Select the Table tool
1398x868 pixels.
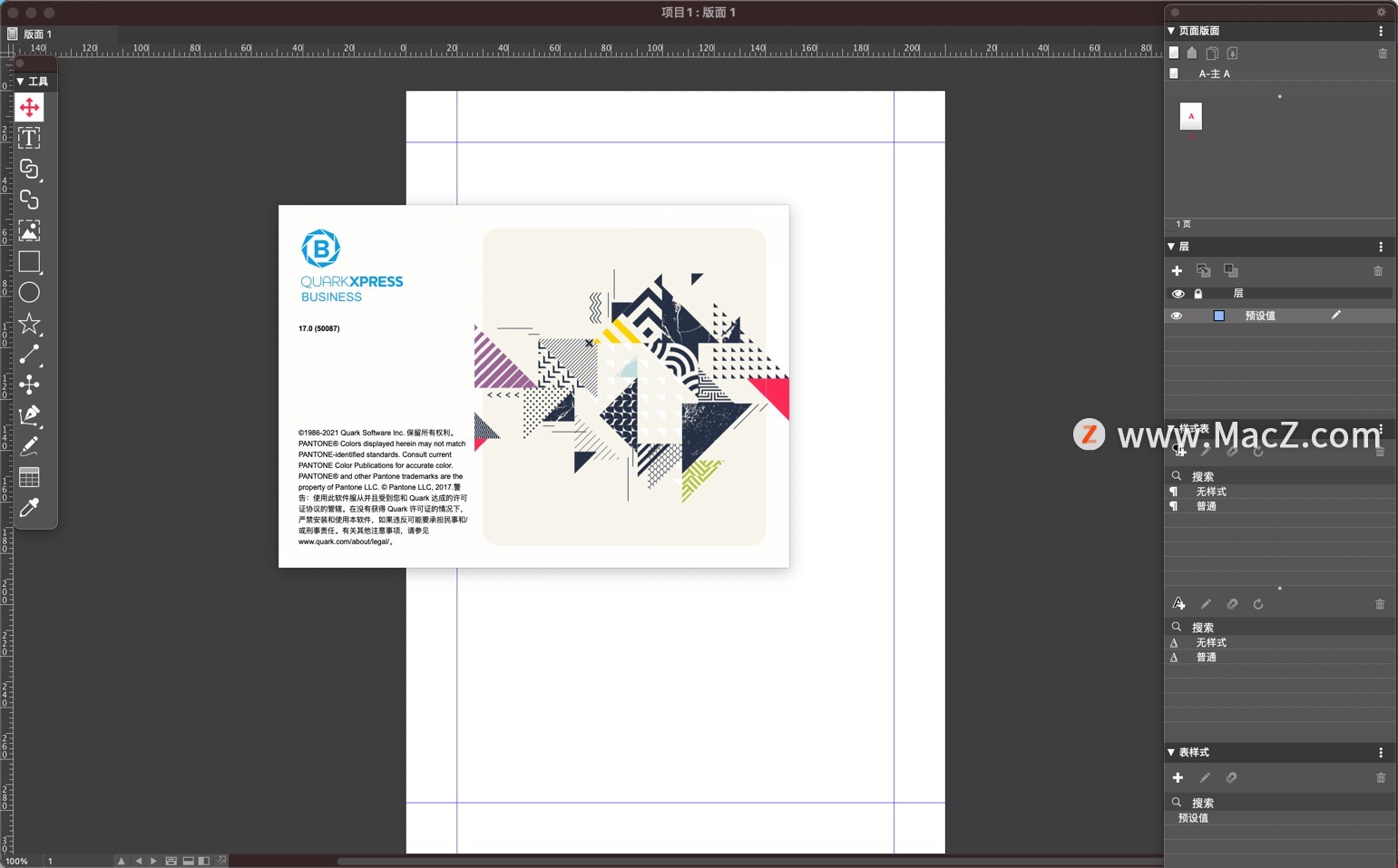point(29,477)
